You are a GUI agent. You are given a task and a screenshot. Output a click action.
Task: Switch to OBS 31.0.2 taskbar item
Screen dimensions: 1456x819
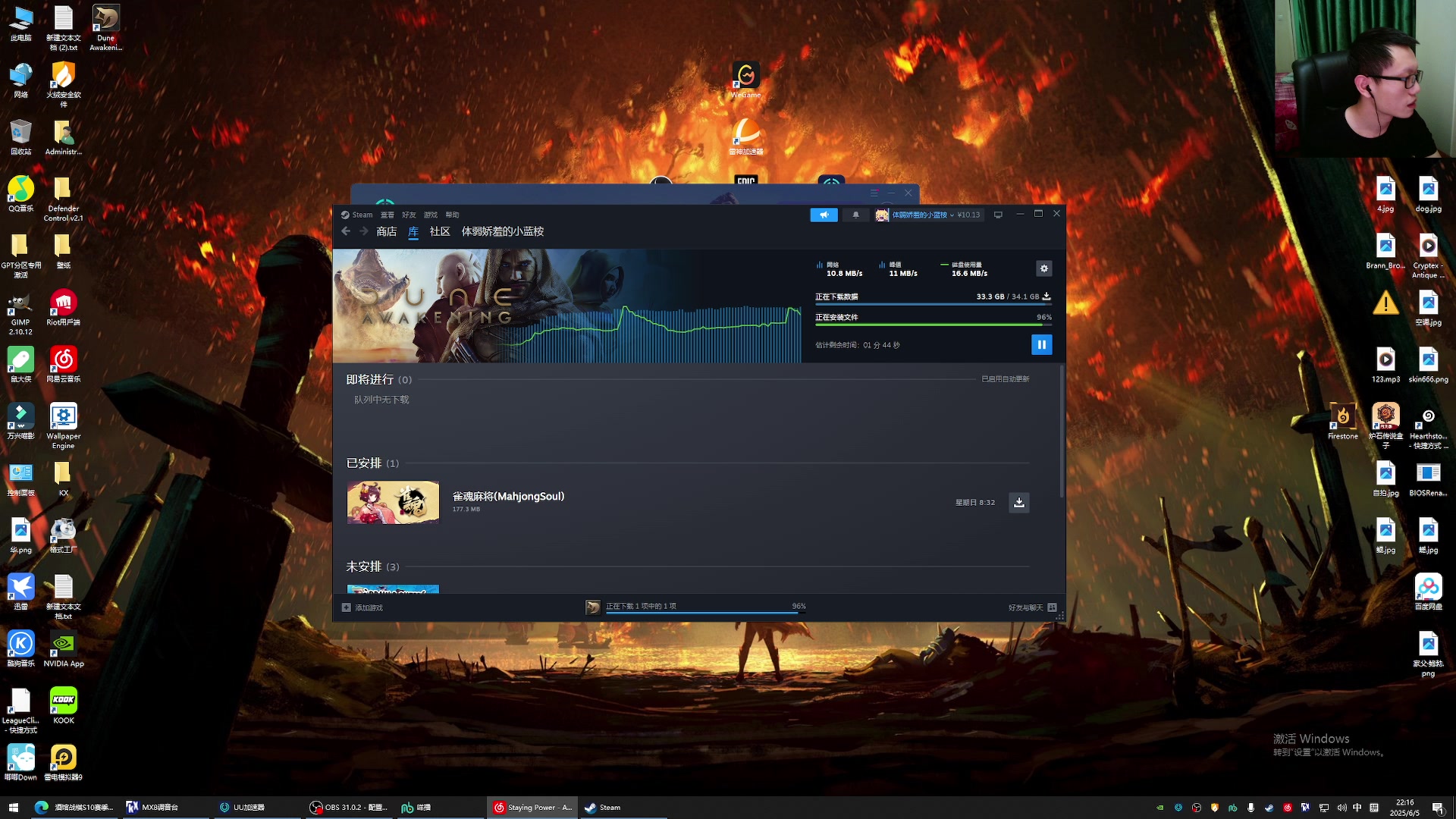(x=349, y=808)
